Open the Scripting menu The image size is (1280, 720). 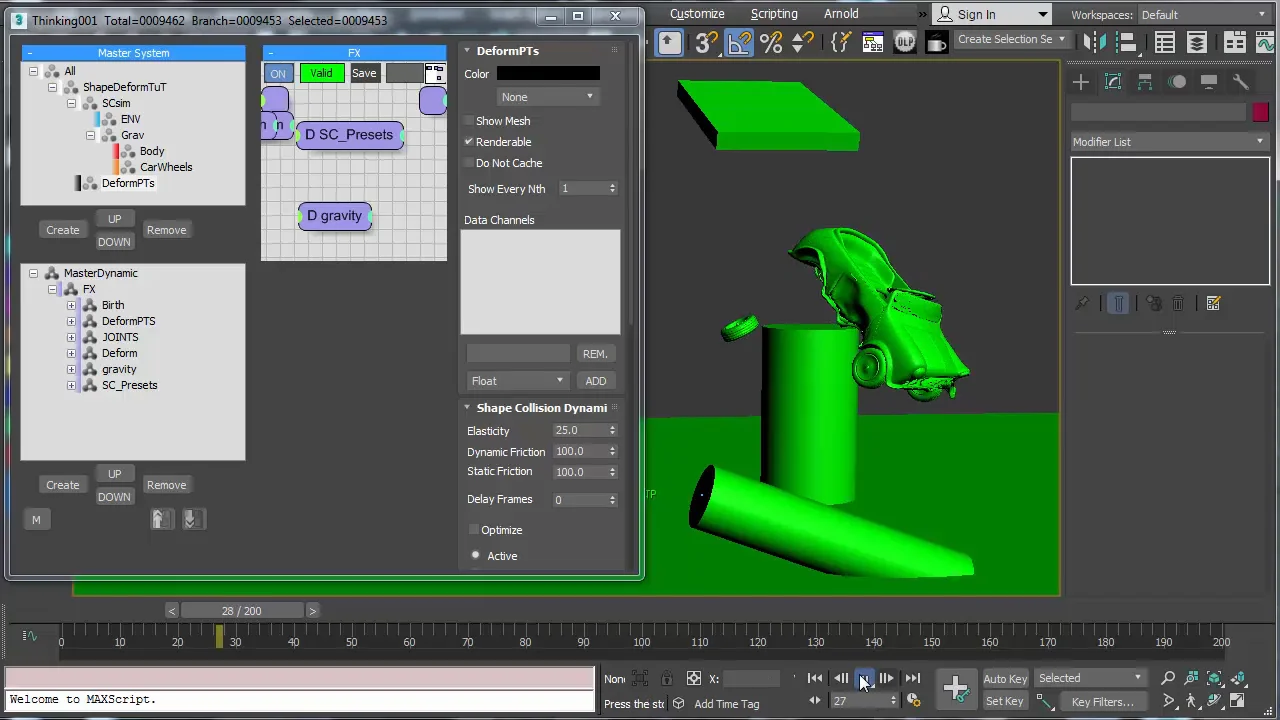click(774, 14)
